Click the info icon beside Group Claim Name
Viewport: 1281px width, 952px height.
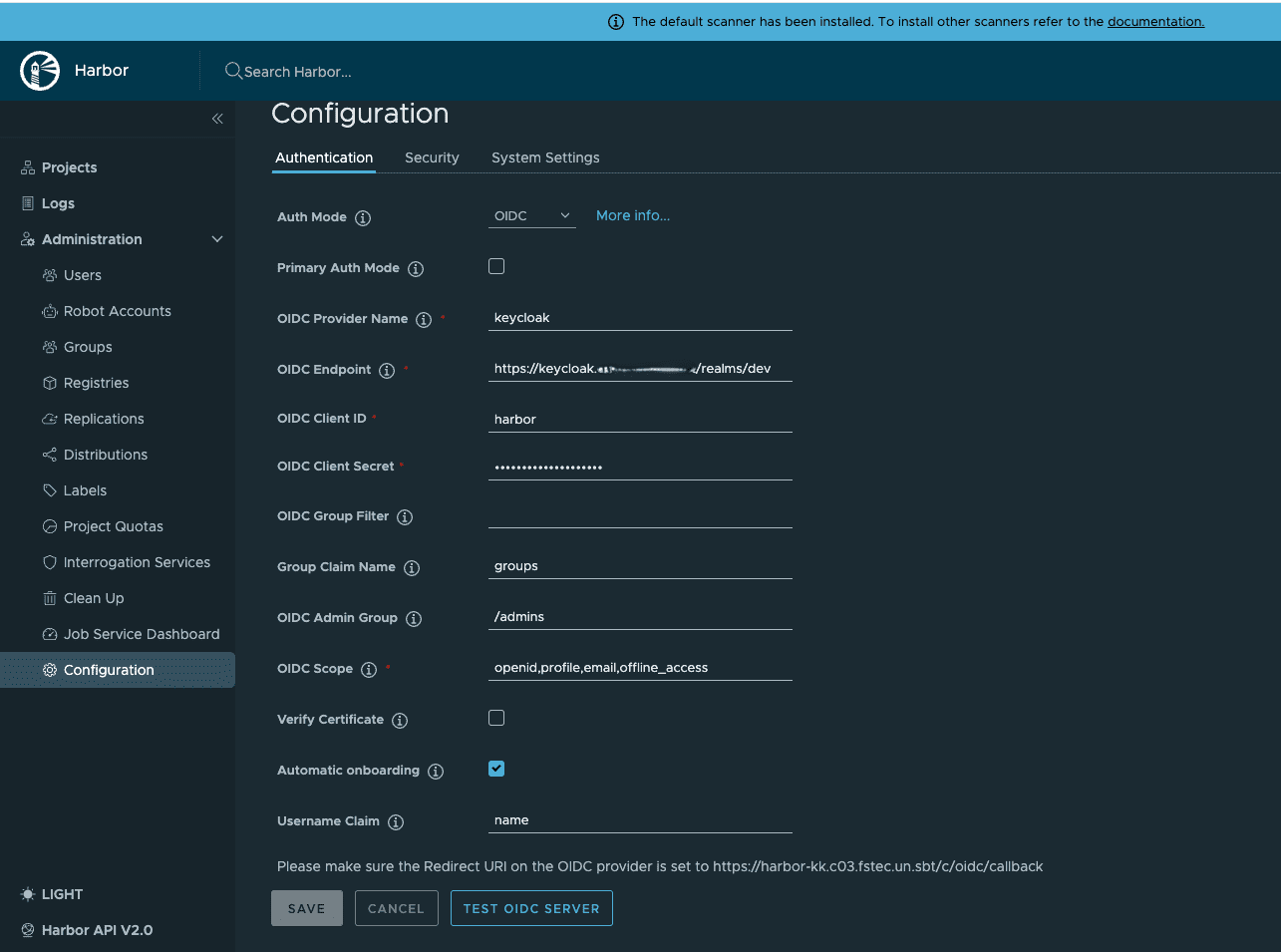[412, 568]
